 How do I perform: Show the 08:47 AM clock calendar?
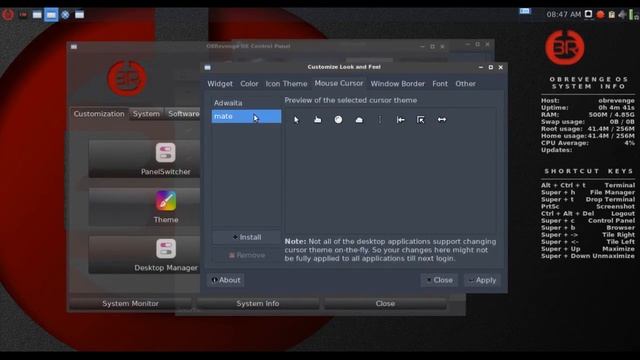coord(563,14)
